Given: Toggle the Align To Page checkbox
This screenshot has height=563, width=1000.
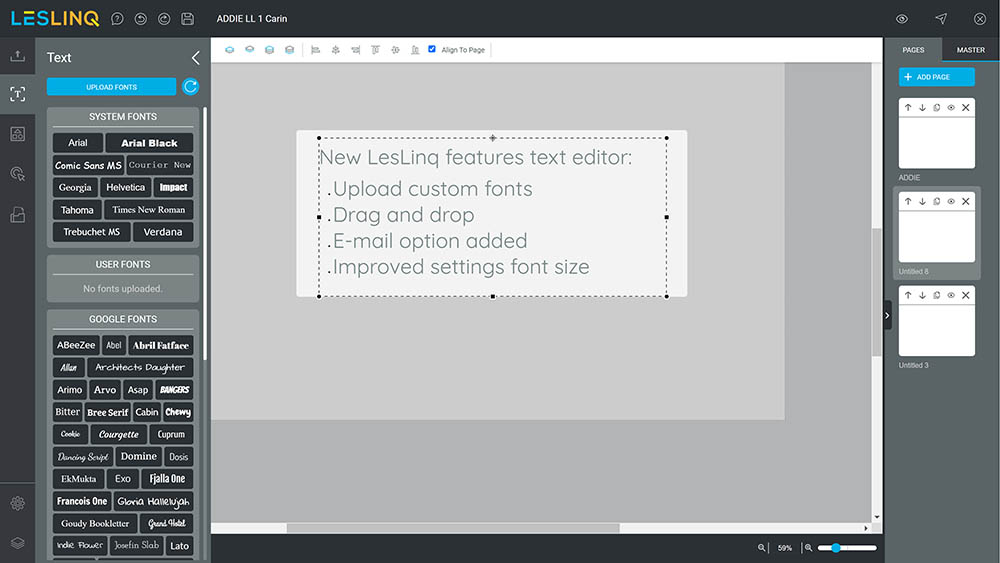Looking at the screenshot, I should [432, 49].
